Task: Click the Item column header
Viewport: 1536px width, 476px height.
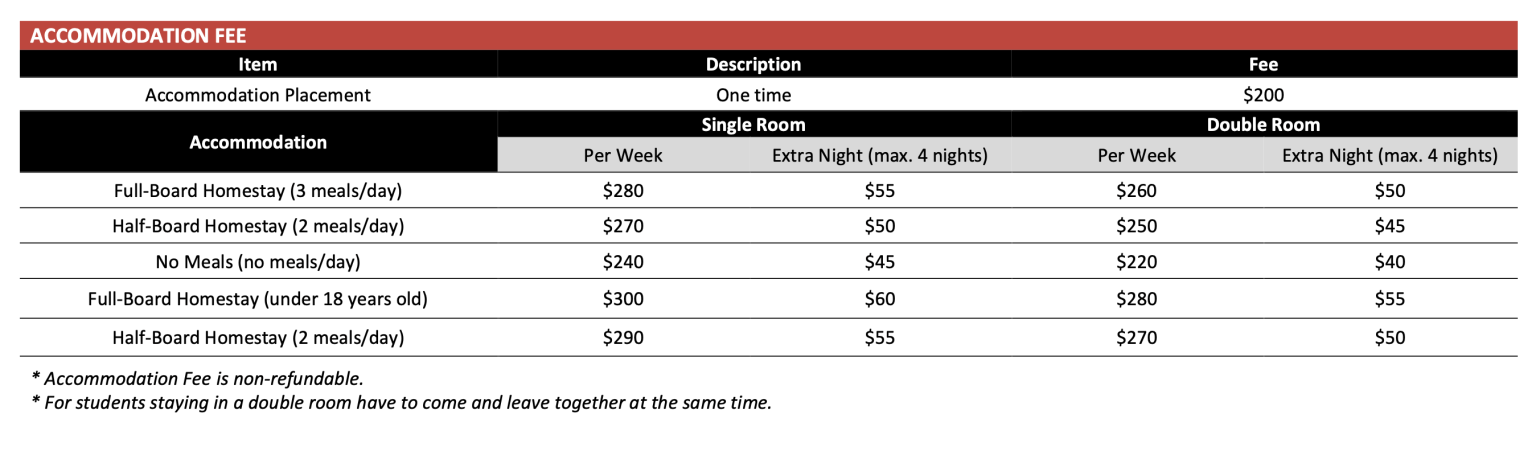Action: pos(258,64)
